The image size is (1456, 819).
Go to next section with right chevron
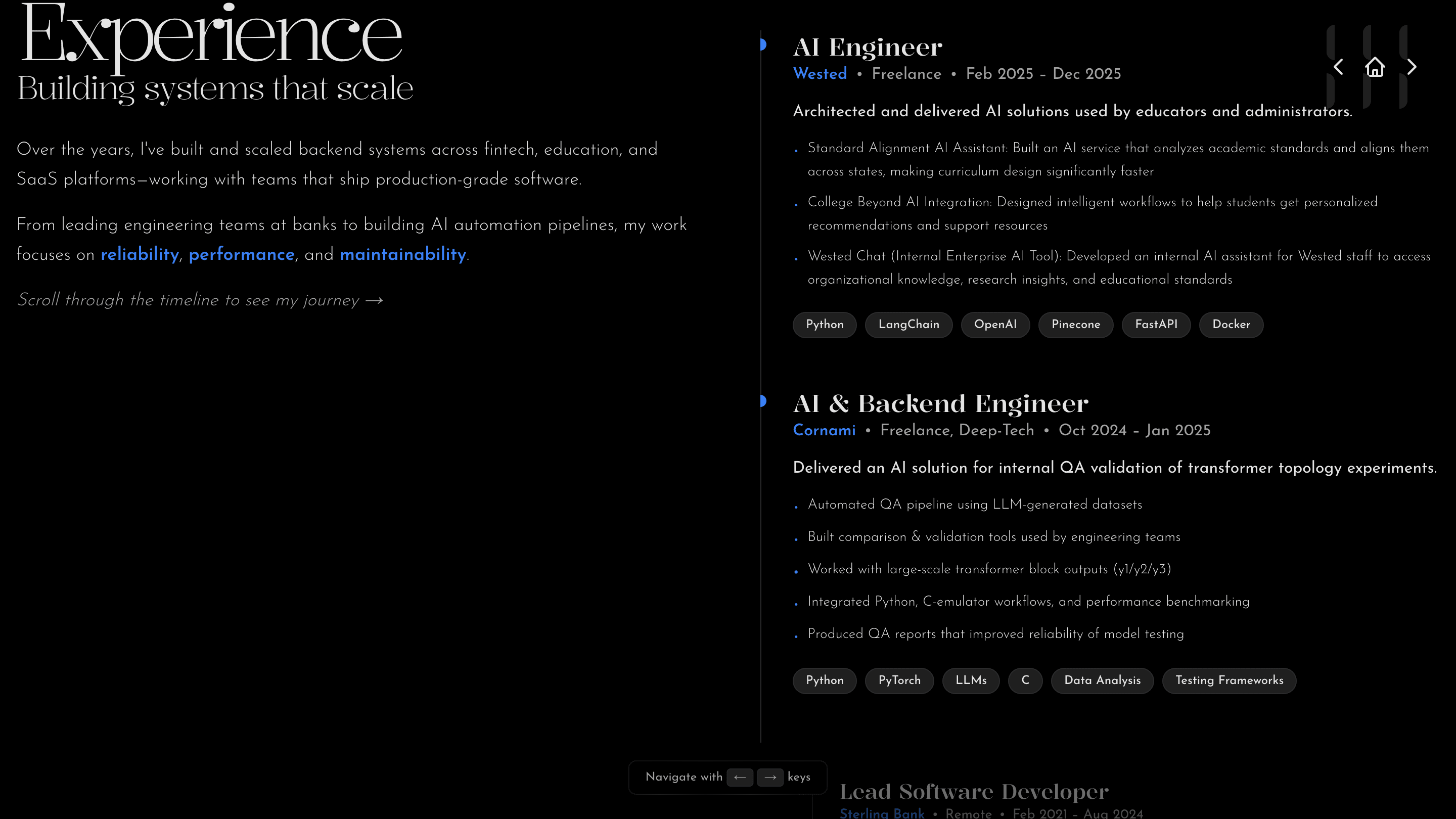coord(1412,67)
